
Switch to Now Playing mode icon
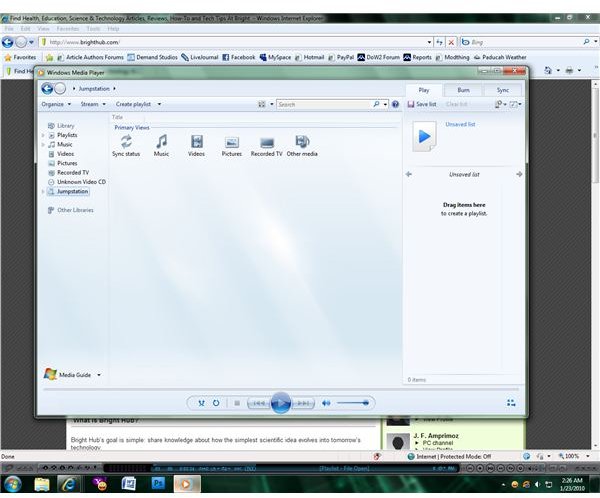(x=511, y=403)
